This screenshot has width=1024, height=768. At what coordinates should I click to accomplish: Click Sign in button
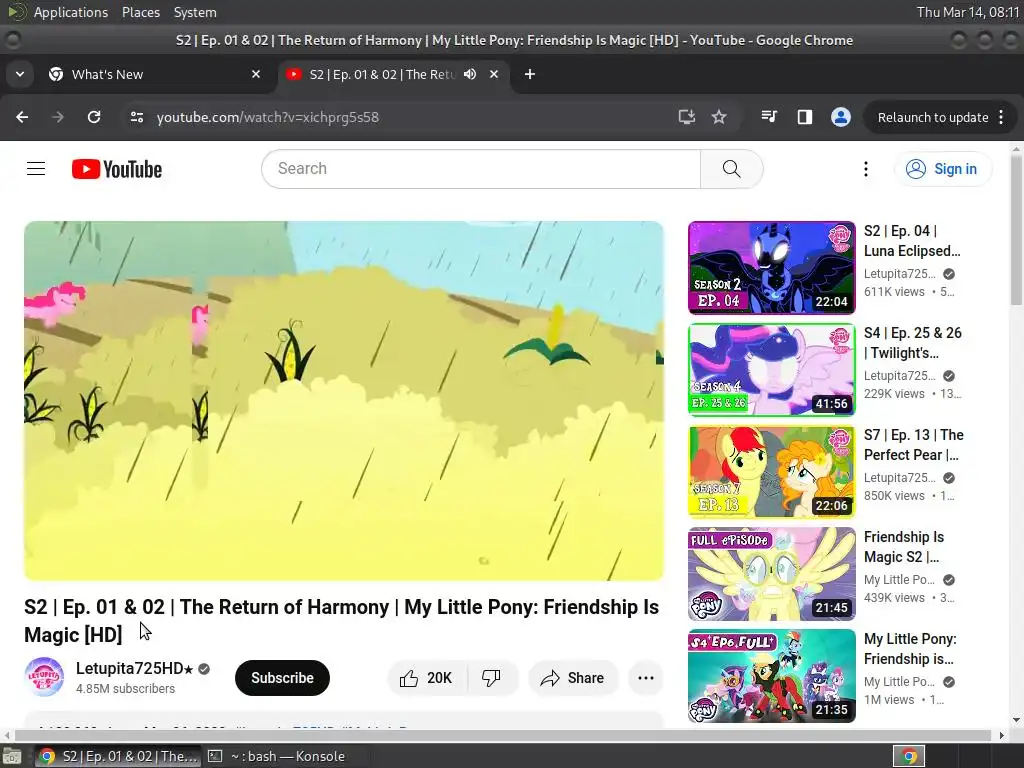[942, 169]
